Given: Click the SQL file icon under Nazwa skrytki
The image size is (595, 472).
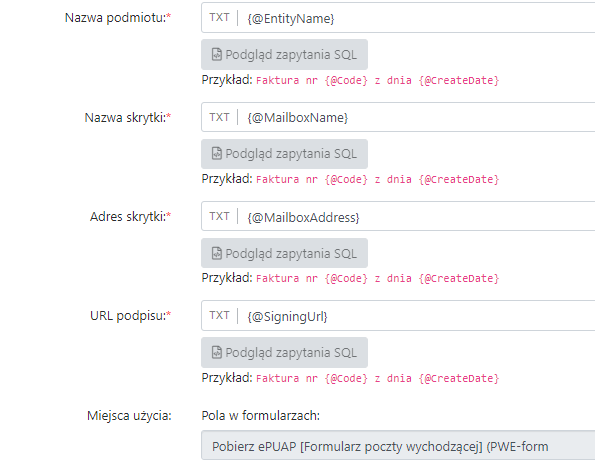Looking at the screenshot, I should (x=217, y=154).
